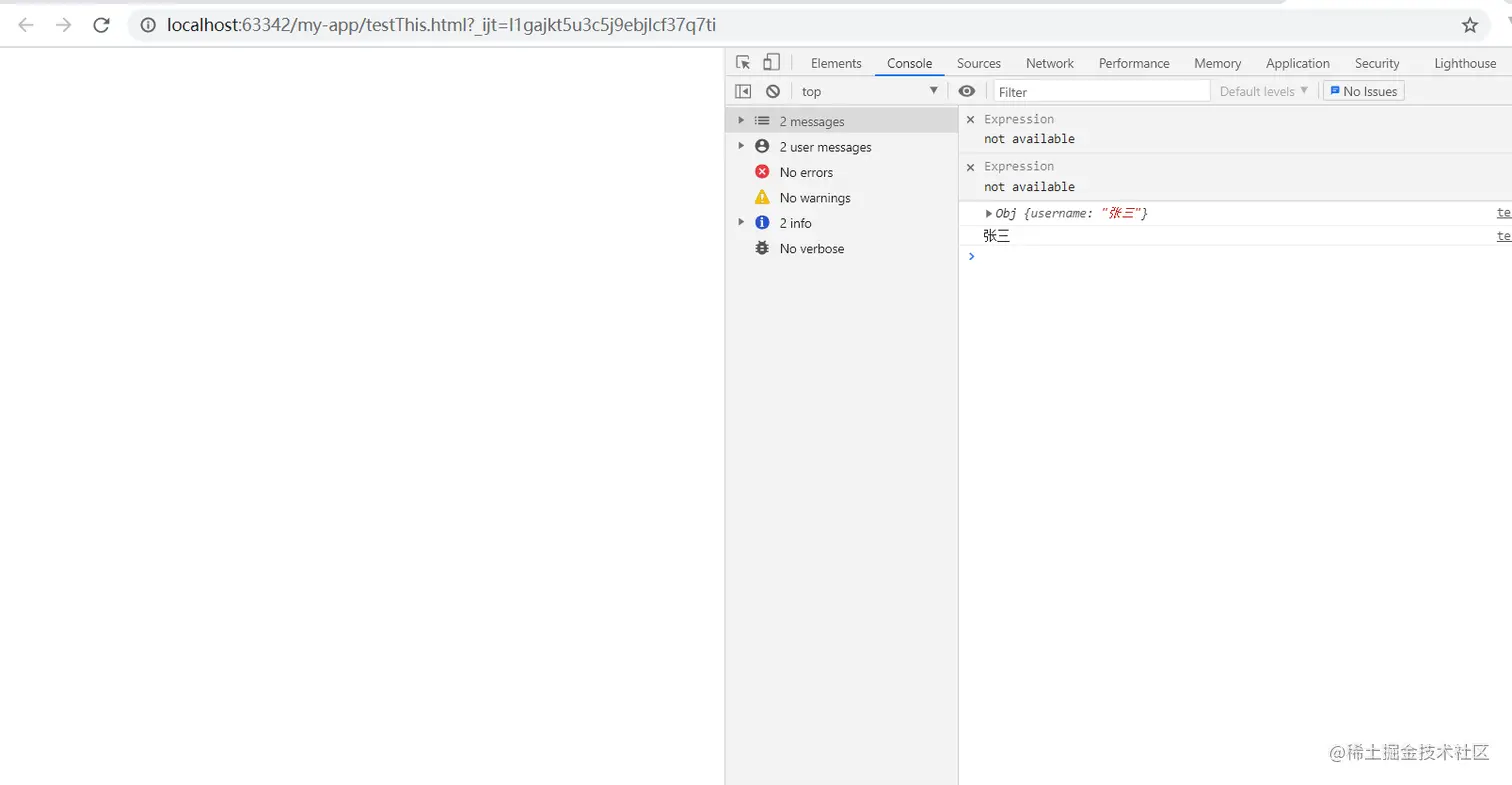Go back using the browser back arrow
Screen dimensions: 1512x785
click(26, 25)
